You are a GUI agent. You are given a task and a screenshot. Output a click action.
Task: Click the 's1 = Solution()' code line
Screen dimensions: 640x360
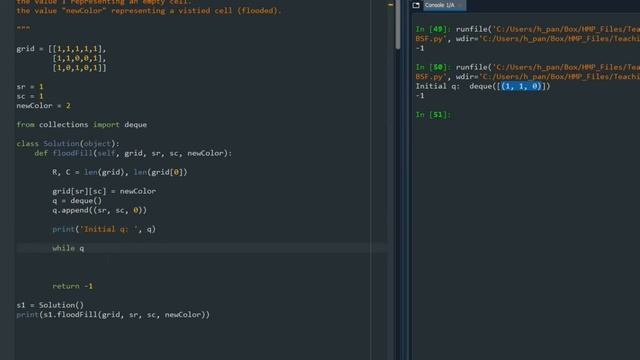[50, 305]
